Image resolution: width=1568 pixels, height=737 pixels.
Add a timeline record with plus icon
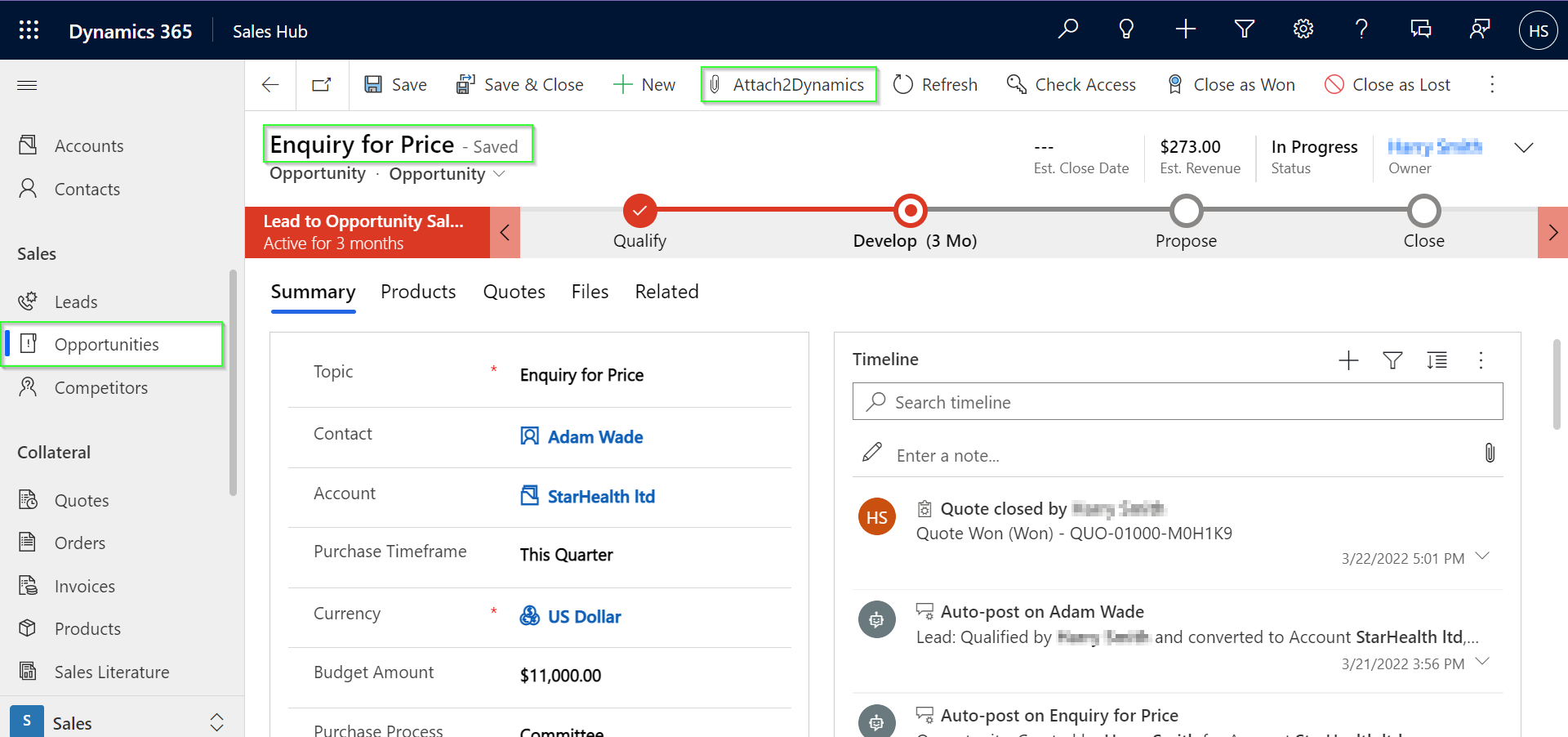1348,360
